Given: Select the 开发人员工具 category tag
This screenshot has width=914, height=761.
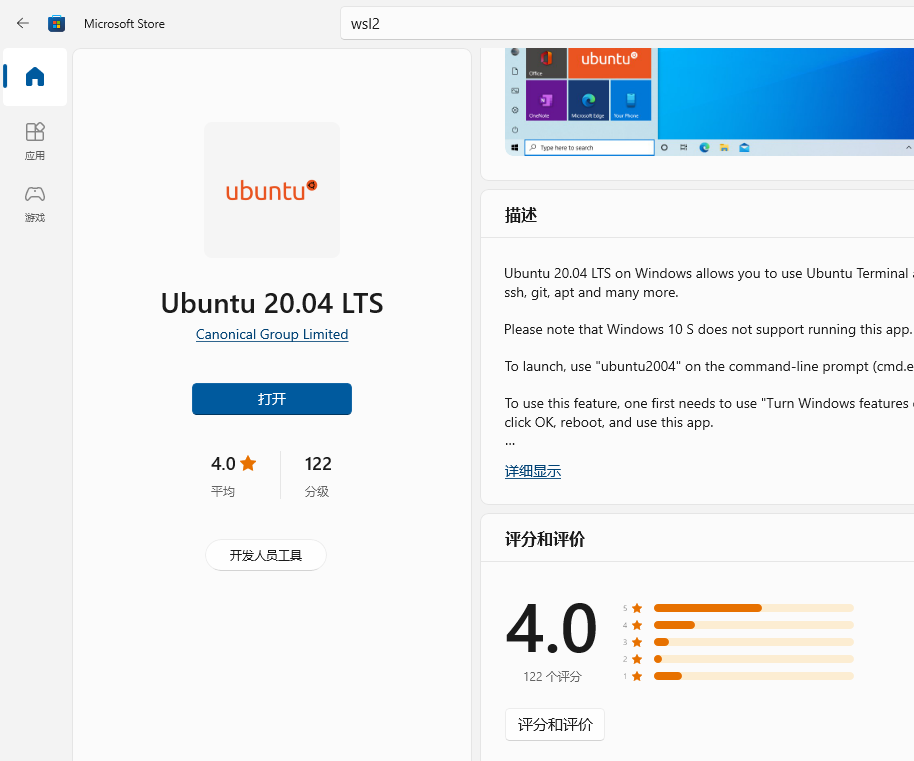Looking at the screenshot, I should pyautogui.click(x=266, y=554).
